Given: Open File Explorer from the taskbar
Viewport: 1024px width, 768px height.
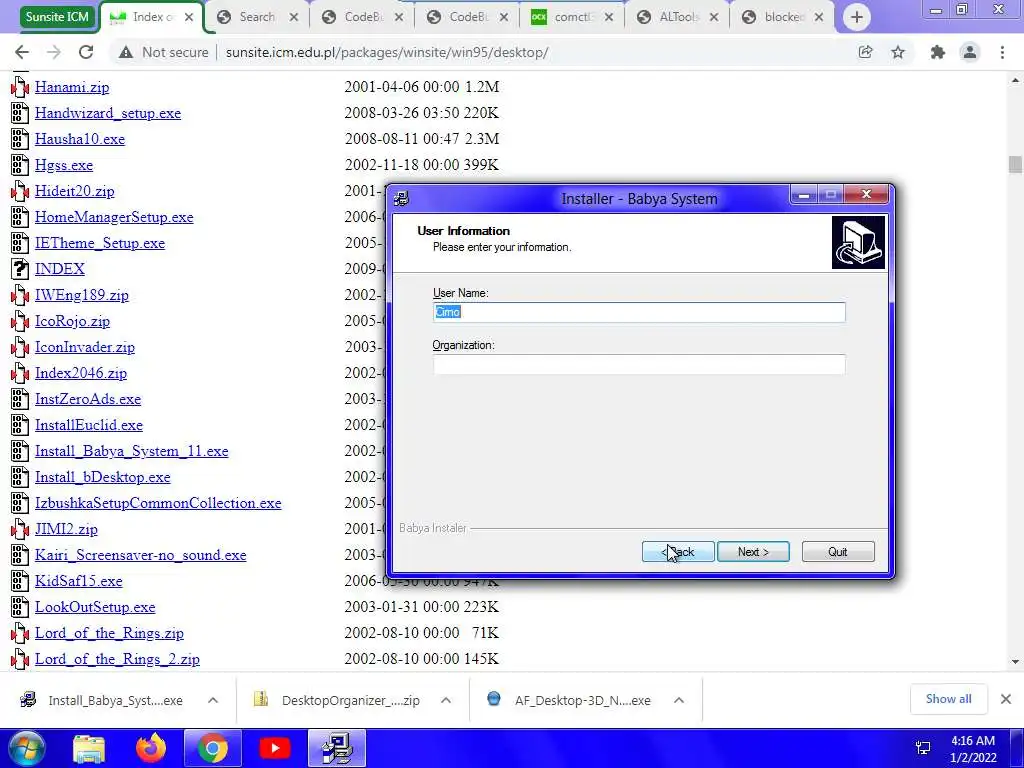Looking at the screenshot, I should click(89, 748).
